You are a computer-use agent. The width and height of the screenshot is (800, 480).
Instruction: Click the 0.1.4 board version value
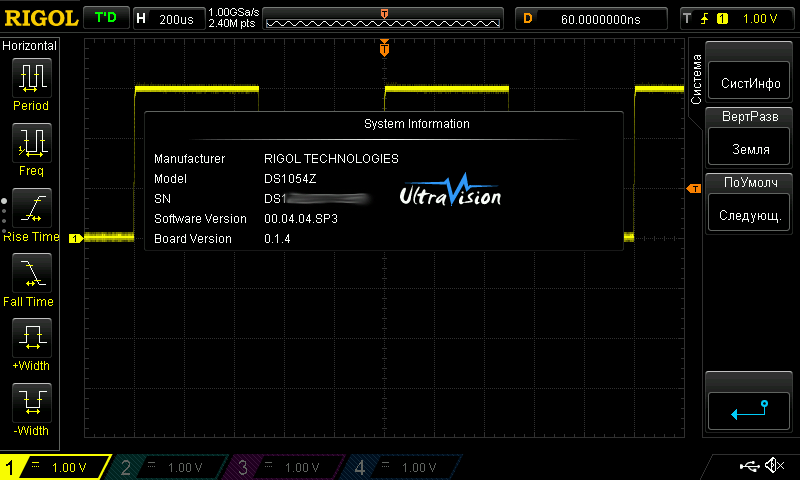pos(277,239)
